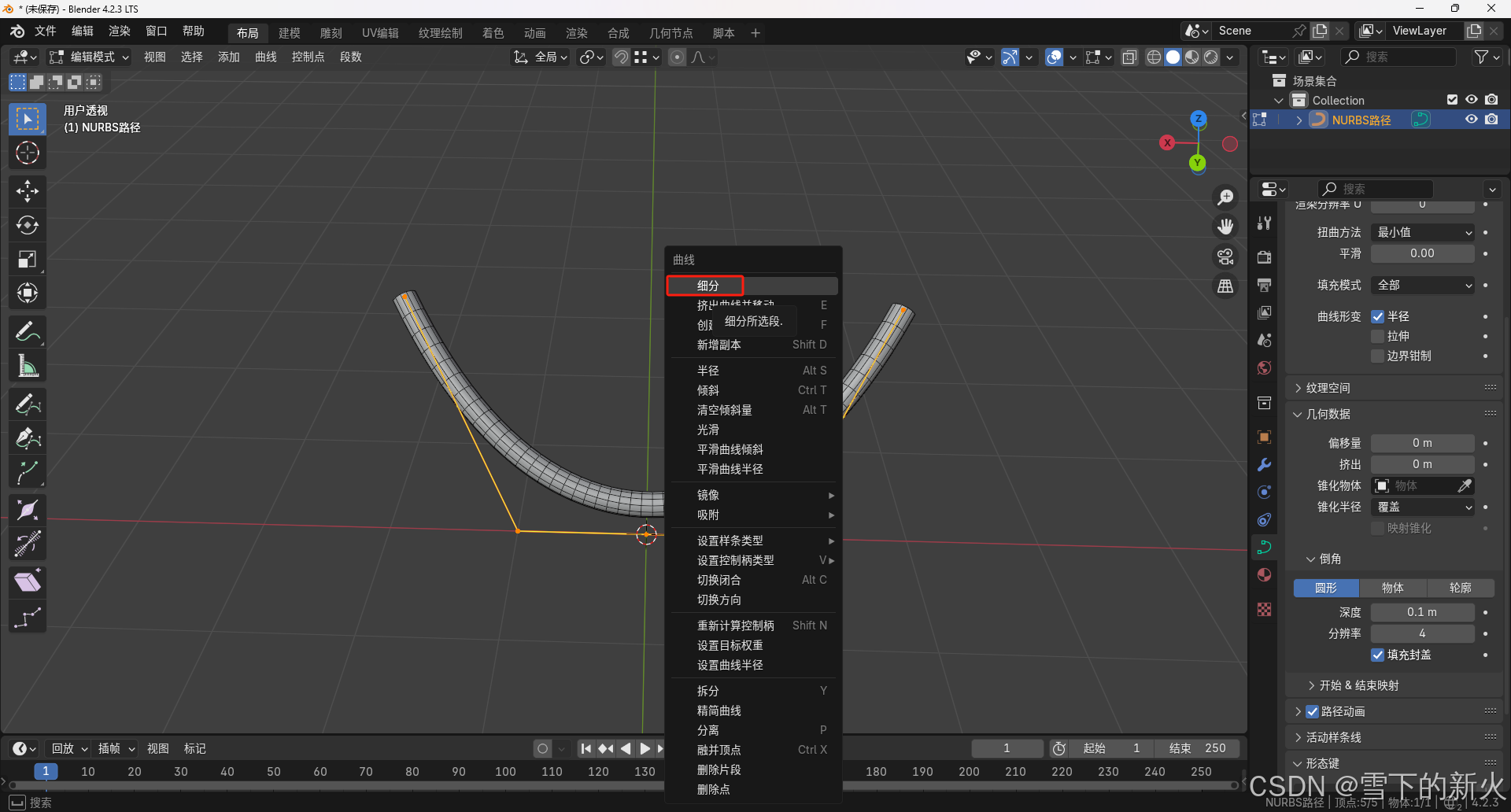
Task: Select the Radius tool
Action: click(x=28, y=510)
